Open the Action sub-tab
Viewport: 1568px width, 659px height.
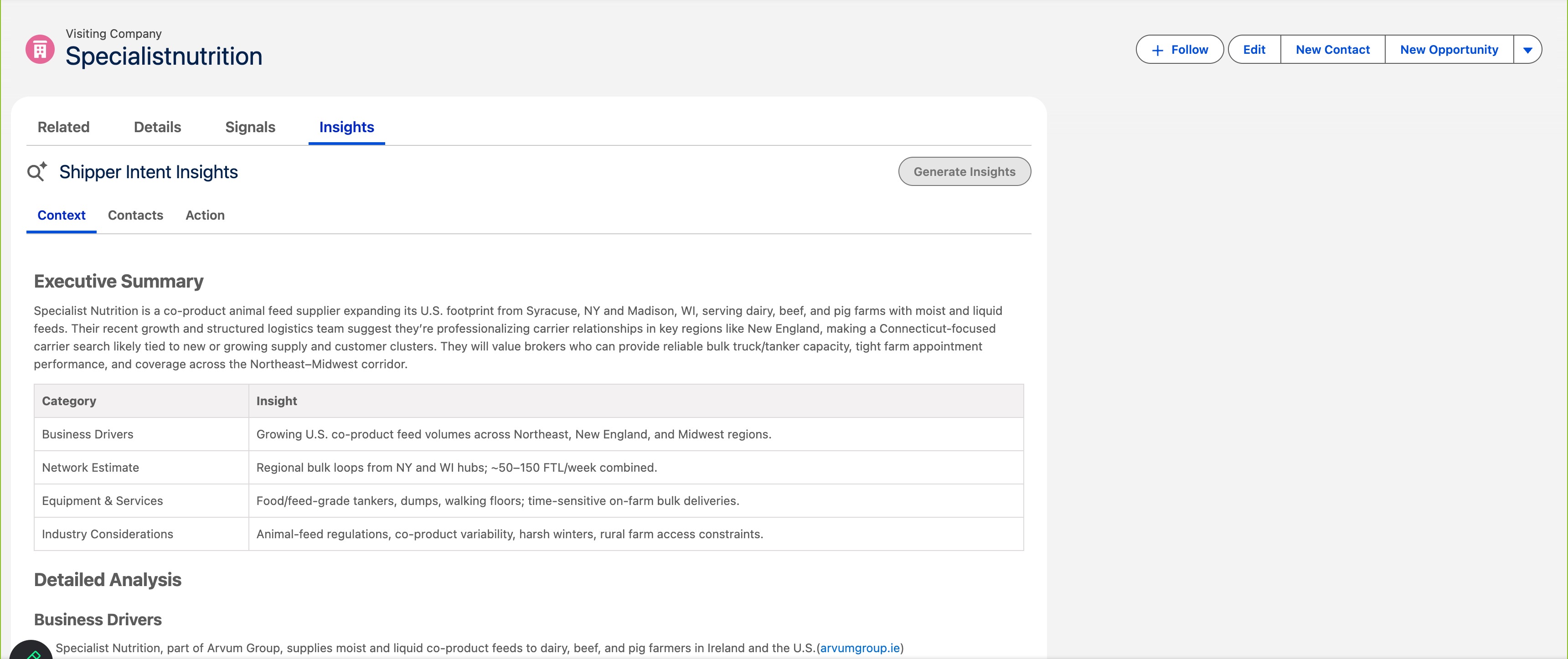click(205, 216)
